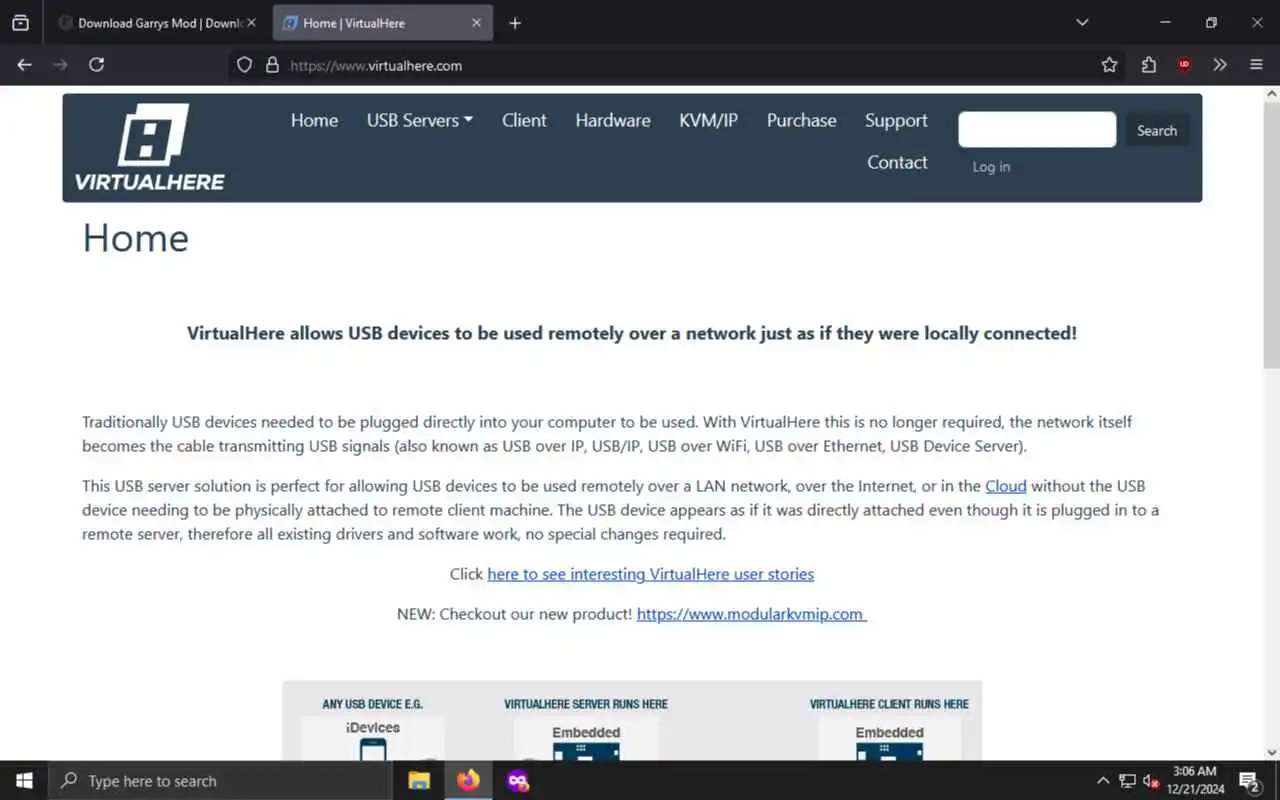This screenshot has width=1280, height=800.
Task: Bookmark this page with the star icon
Action: 1109,65
